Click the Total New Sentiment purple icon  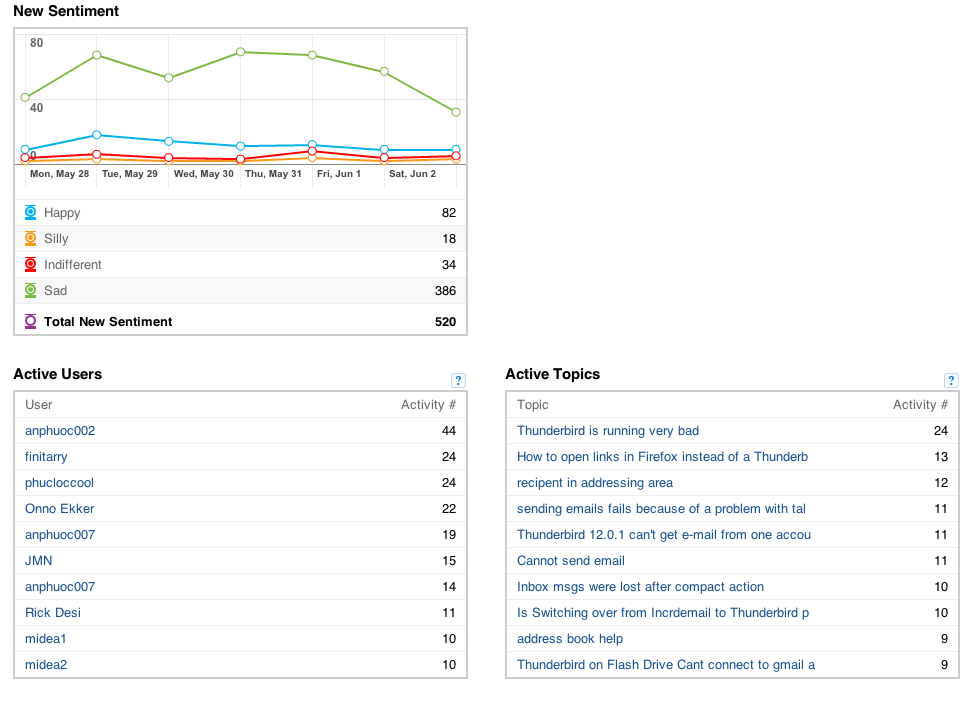[30, 321]
